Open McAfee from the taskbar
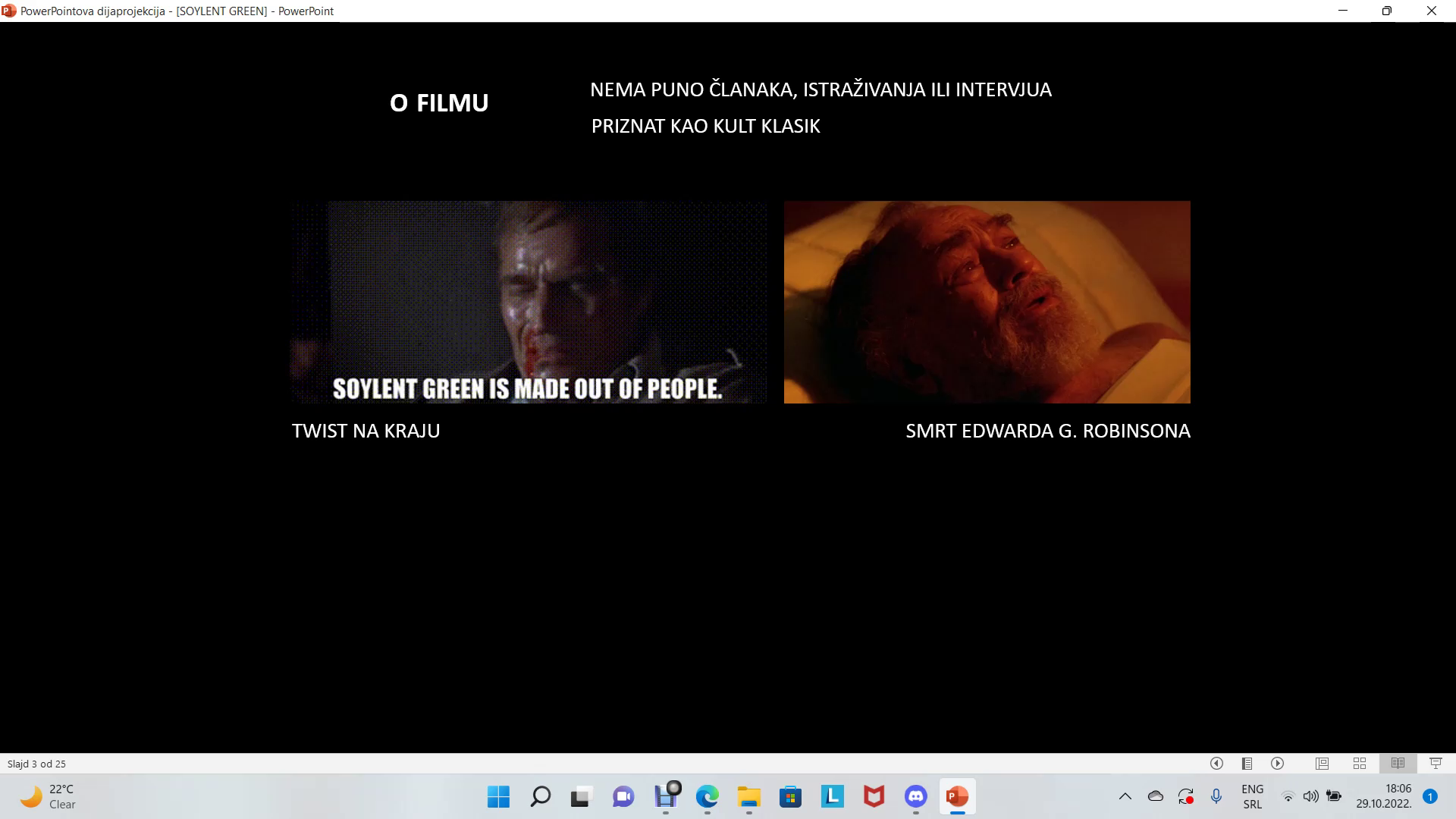Viewport: 1456px width, 819px height. click(874, 797)
